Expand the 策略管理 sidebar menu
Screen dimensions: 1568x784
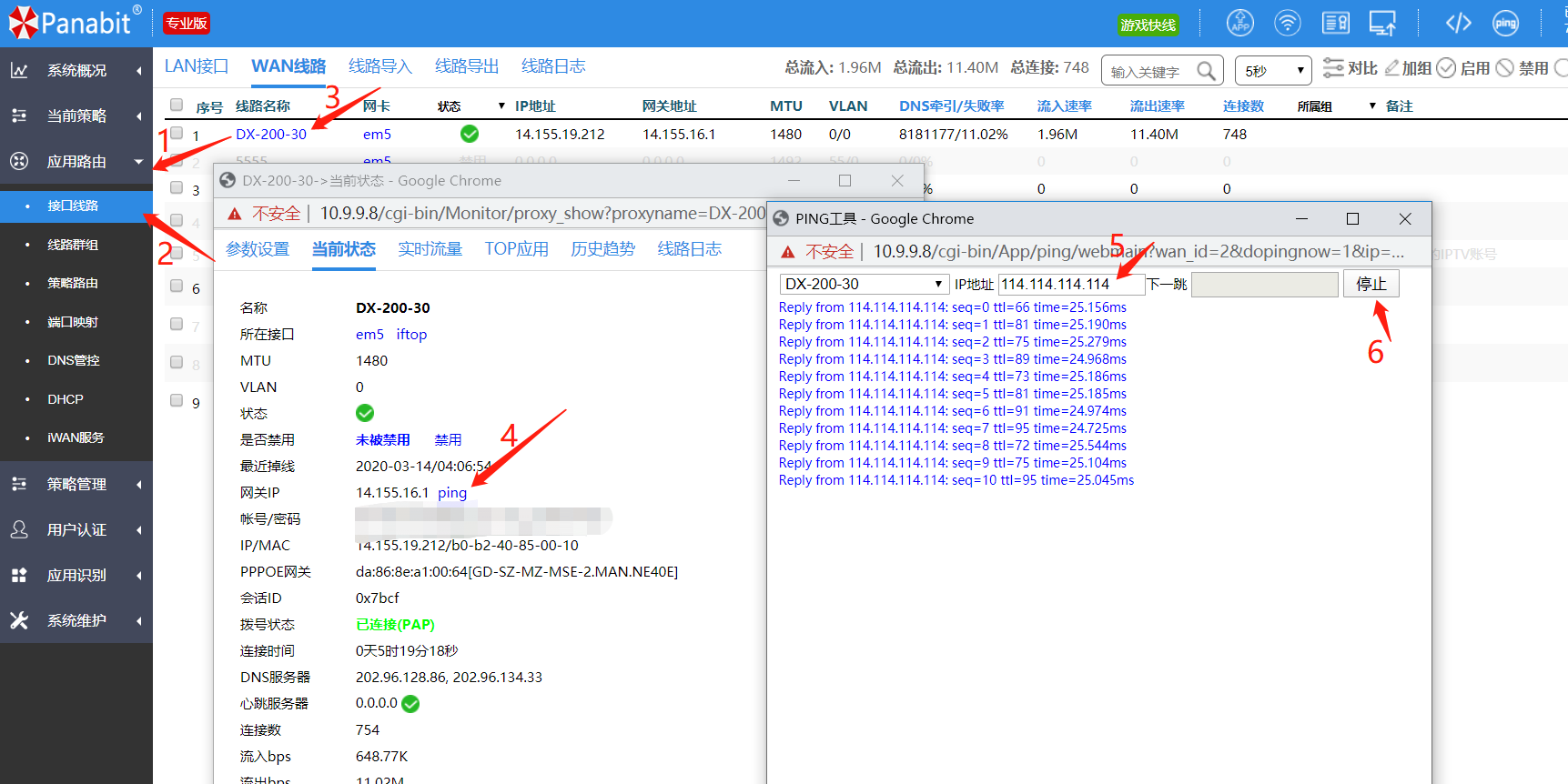(76, 485)
